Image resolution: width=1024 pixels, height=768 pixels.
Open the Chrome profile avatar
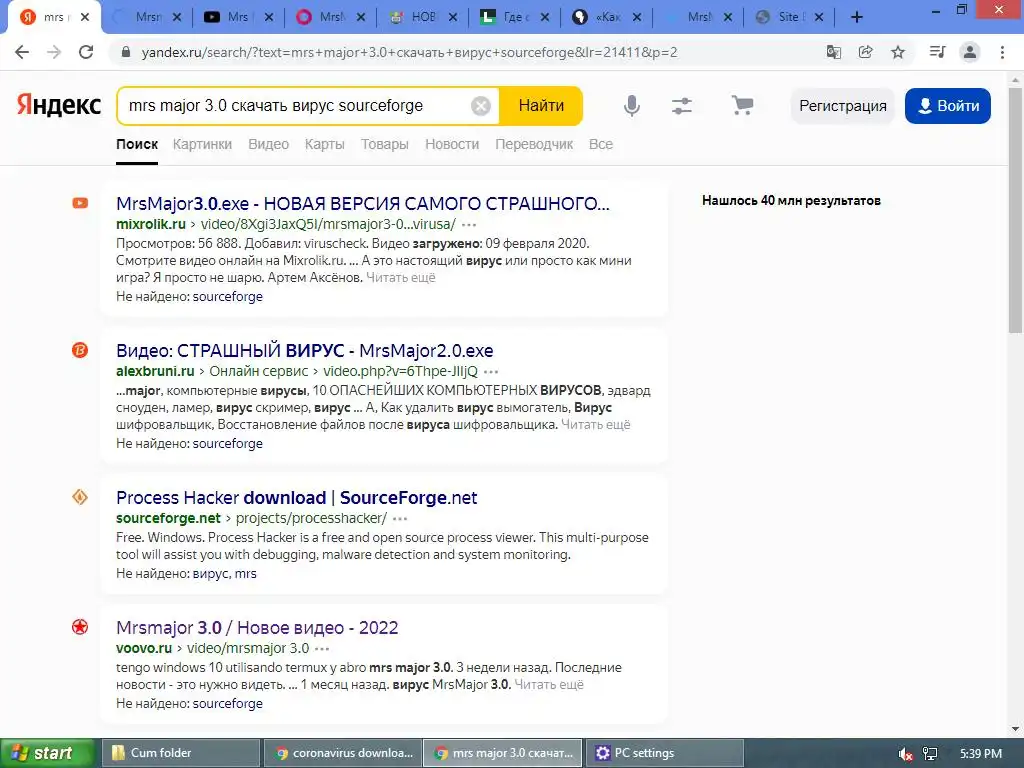coord(970,52)
